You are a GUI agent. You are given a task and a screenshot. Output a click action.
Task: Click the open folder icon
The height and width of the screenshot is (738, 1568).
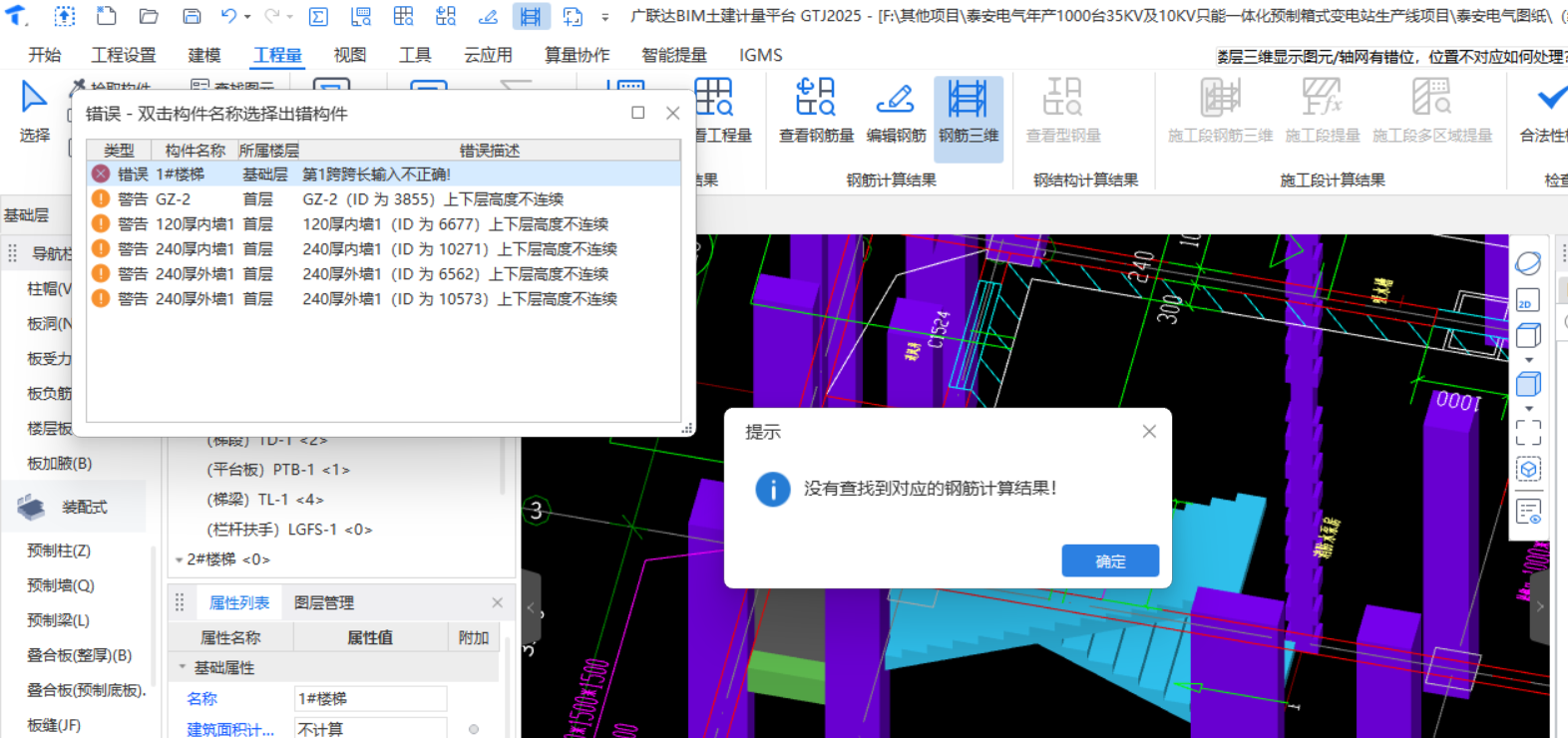(149, 16)
